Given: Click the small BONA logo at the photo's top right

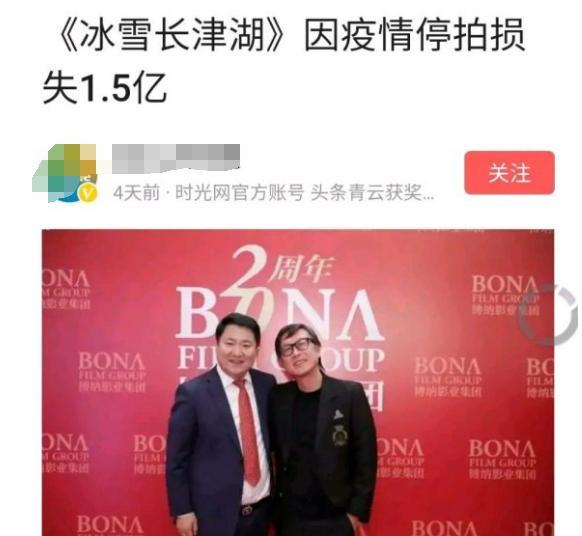Looking at the screenshot, I should click(505, 295).
